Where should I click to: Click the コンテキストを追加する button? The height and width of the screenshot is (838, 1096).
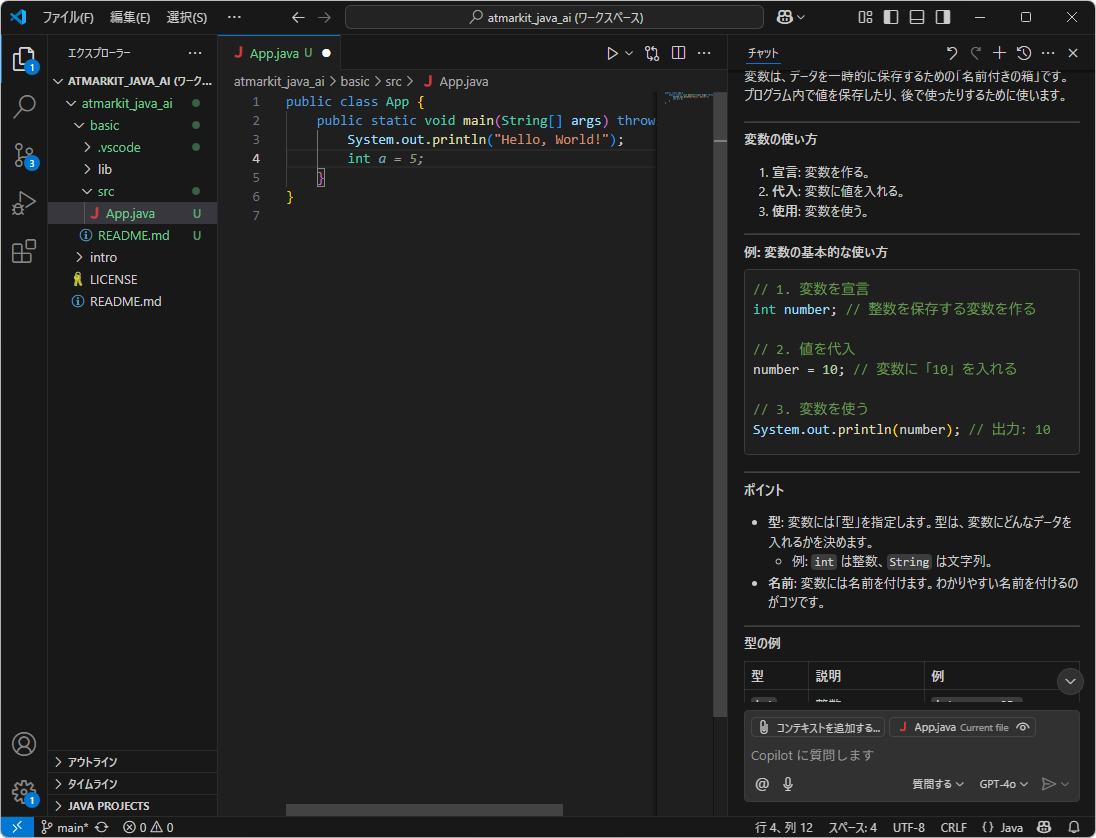tap(818, 727)
